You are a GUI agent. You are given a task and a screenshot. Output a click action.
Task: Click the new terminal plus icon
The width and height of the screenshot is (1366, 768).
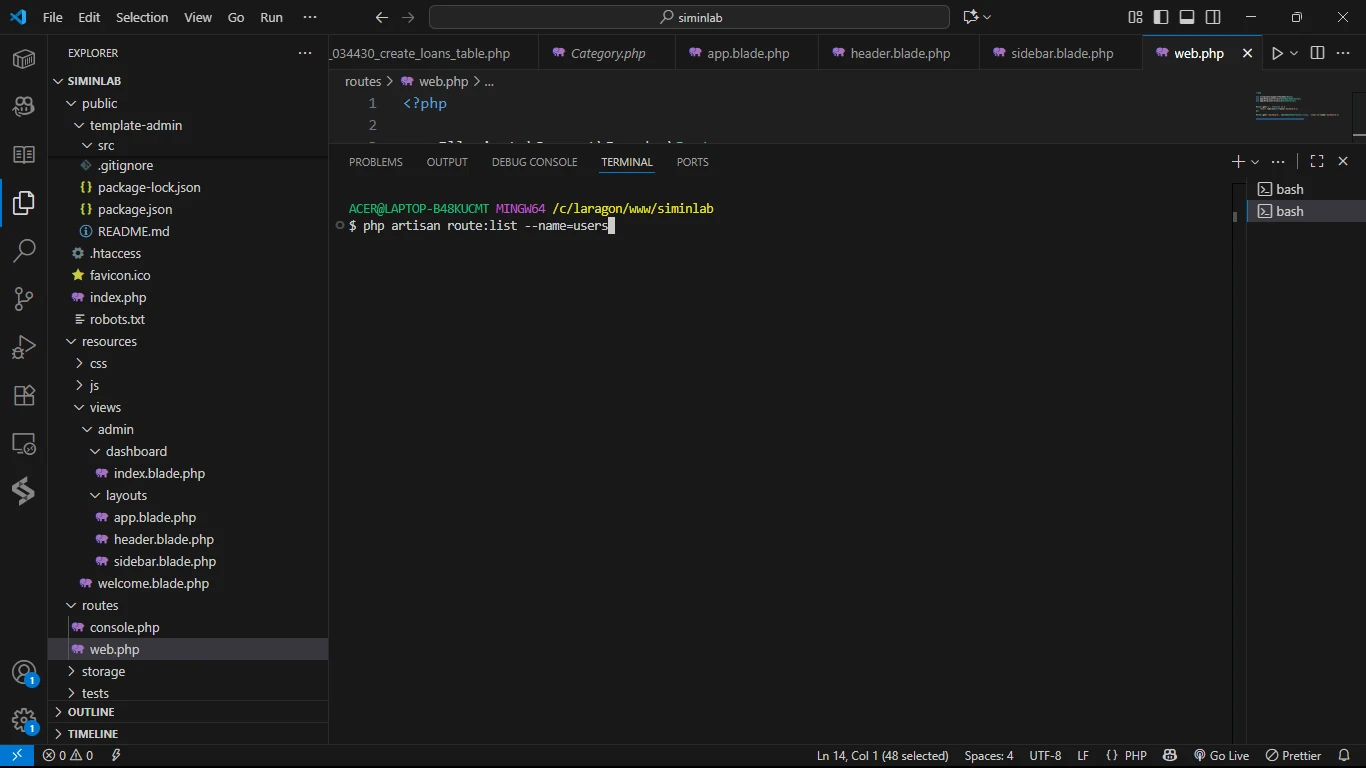[x=1238, y=162]
